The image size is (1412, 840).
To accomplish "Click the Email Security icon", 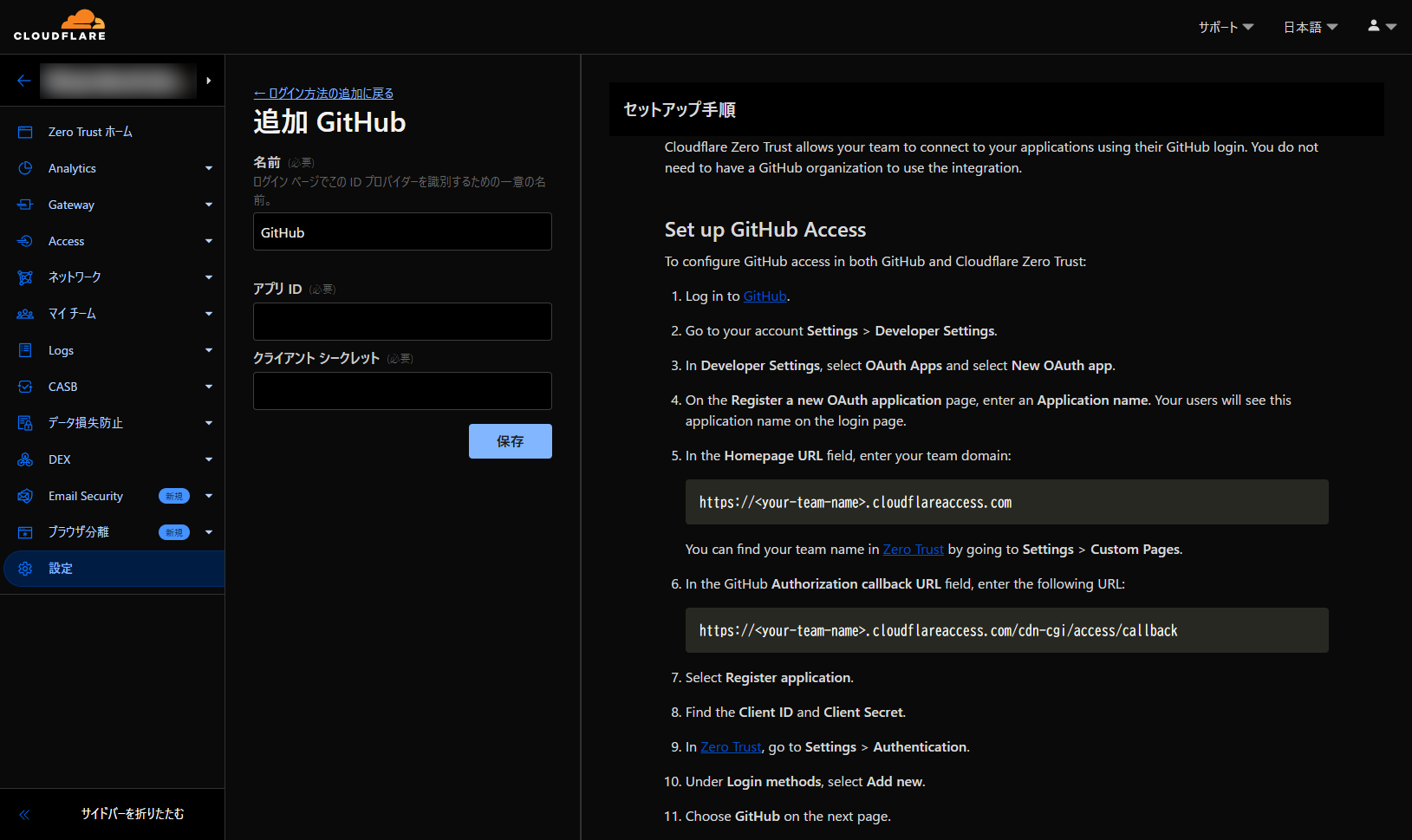I will tap(25, 496).
